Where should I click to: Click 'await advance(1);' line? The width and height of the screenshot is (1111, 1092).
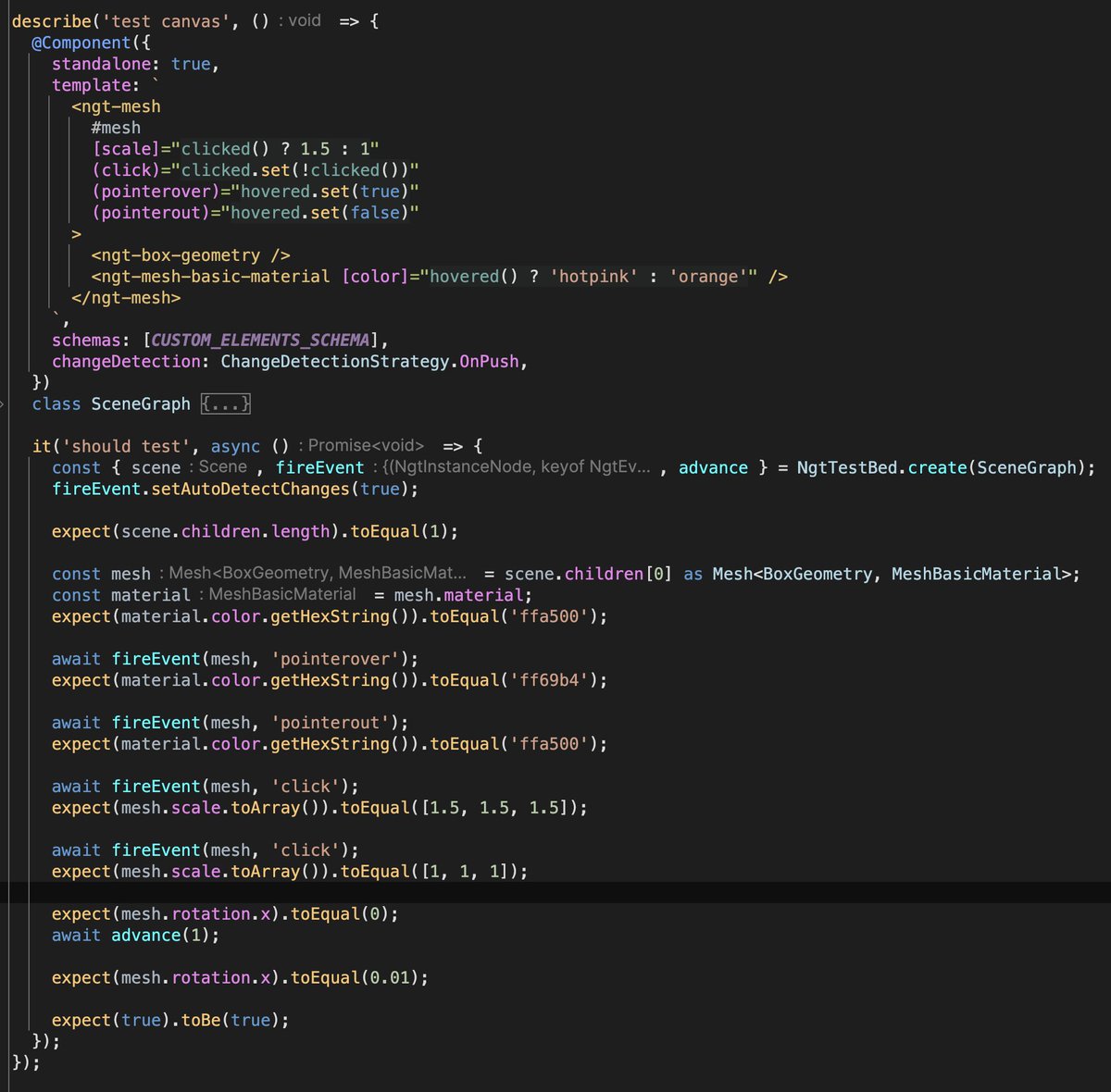click(136, 937)
